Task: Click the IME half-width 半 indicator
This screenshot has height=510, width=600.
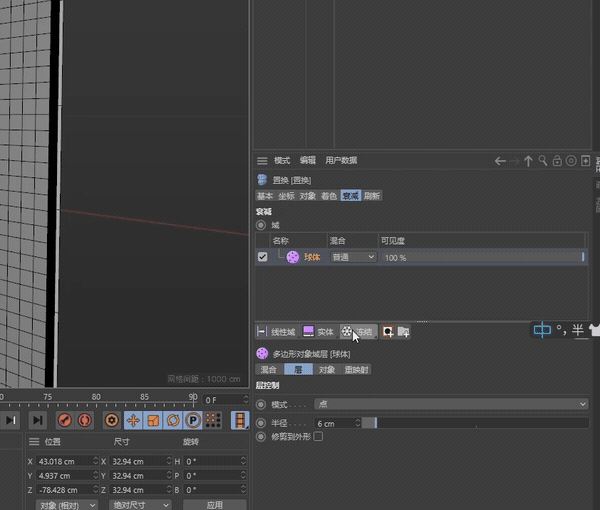Action: (578, 330)
